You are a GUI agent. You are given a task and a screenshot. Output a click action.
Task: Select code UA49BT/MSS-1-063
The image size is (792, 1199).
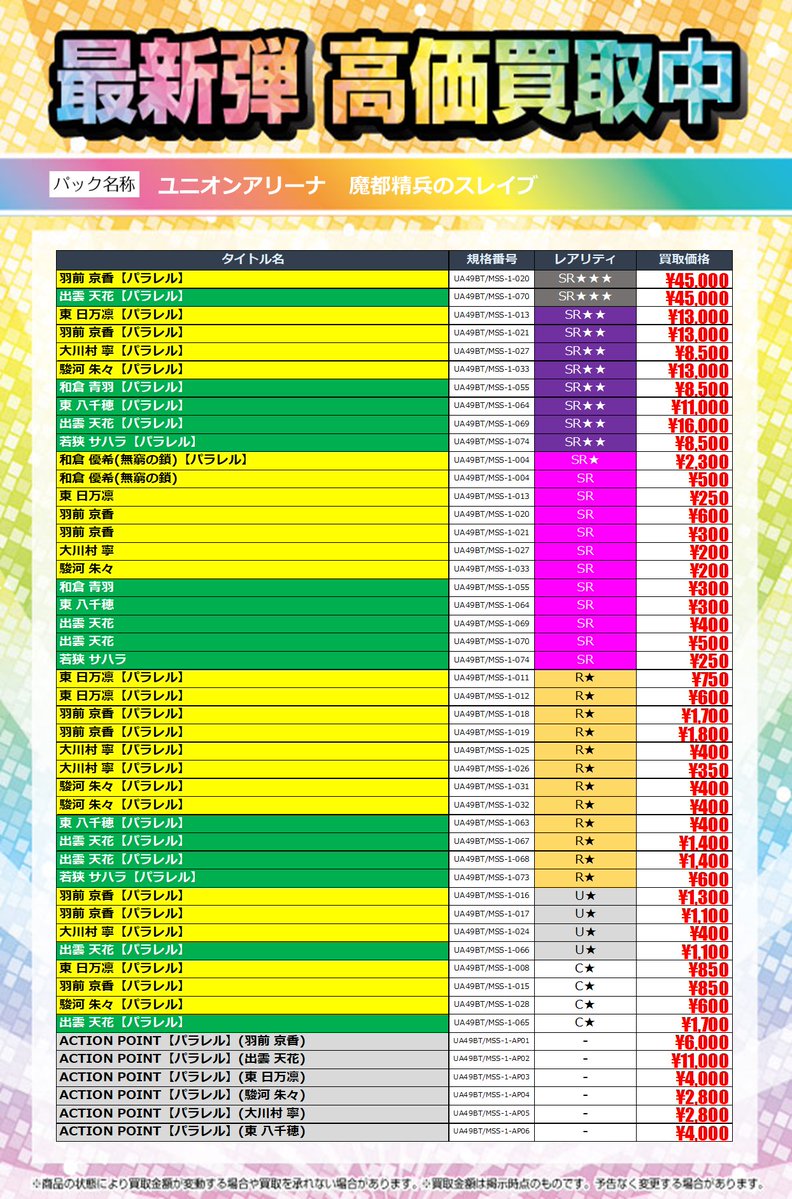(492, 823)
